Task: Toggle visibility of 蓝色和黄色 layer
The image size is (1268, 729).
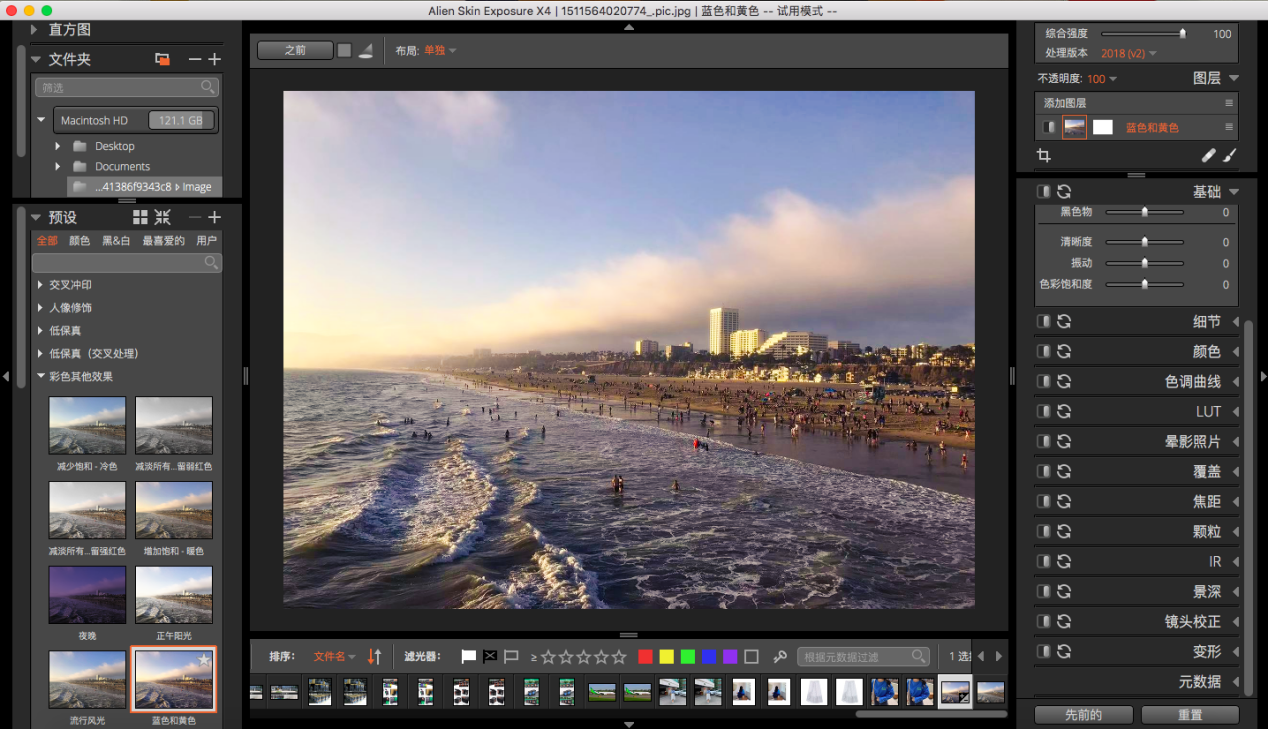Action: 1048,127
